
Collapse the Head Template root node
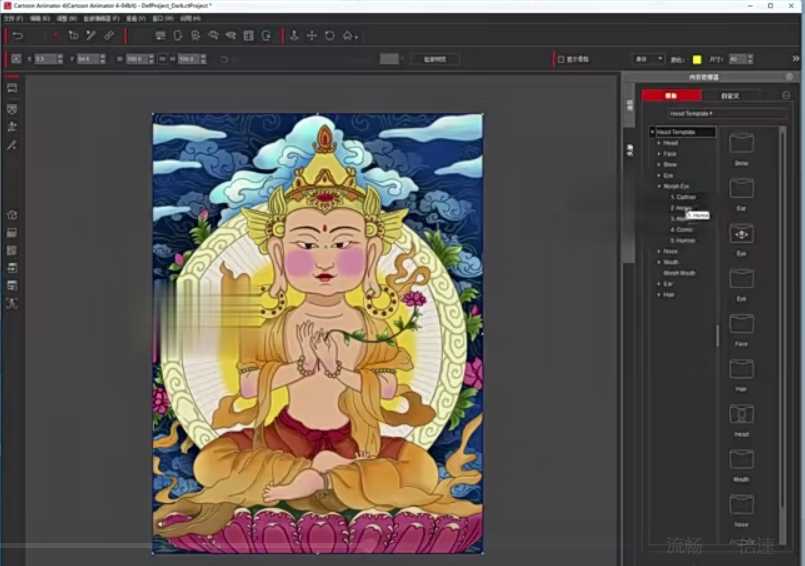[653, 132]
